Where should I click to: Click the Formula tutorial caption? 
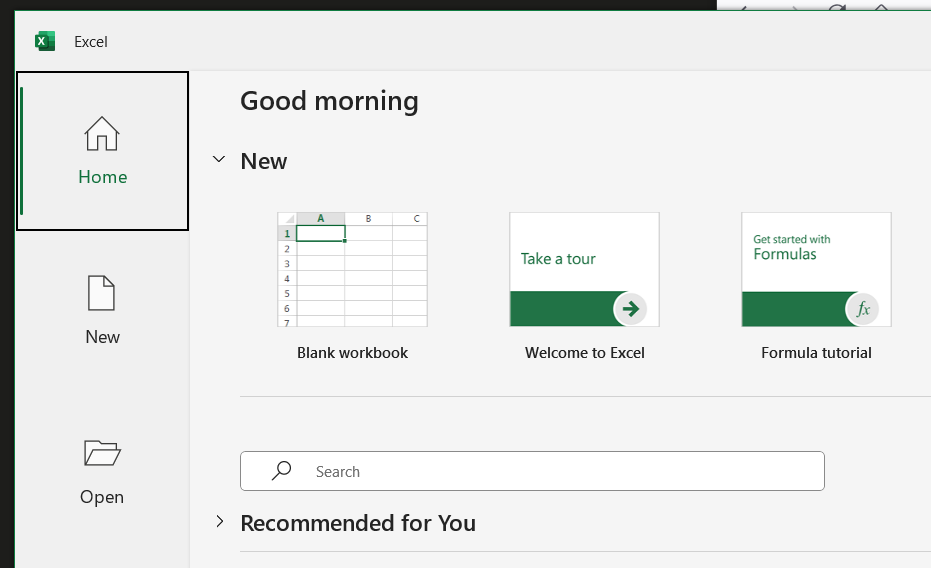point(816,353)
